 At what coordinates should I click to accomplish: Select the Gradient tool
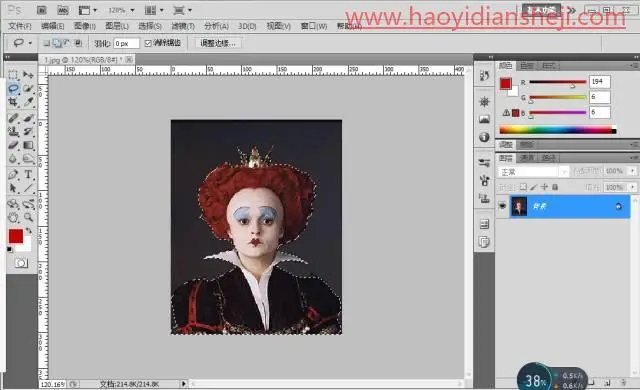(x=28, y=145)
